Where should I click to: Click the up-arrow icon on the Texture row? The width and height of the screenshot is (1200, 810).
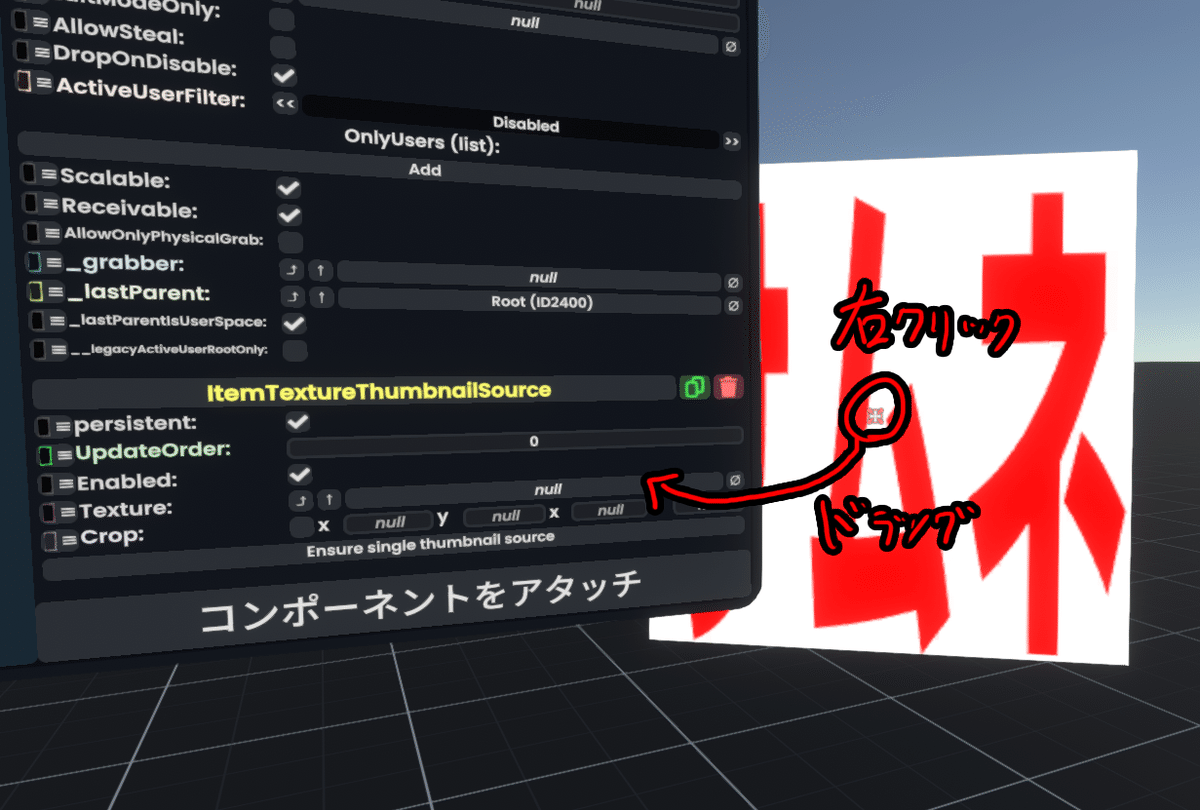coord(328,498)
